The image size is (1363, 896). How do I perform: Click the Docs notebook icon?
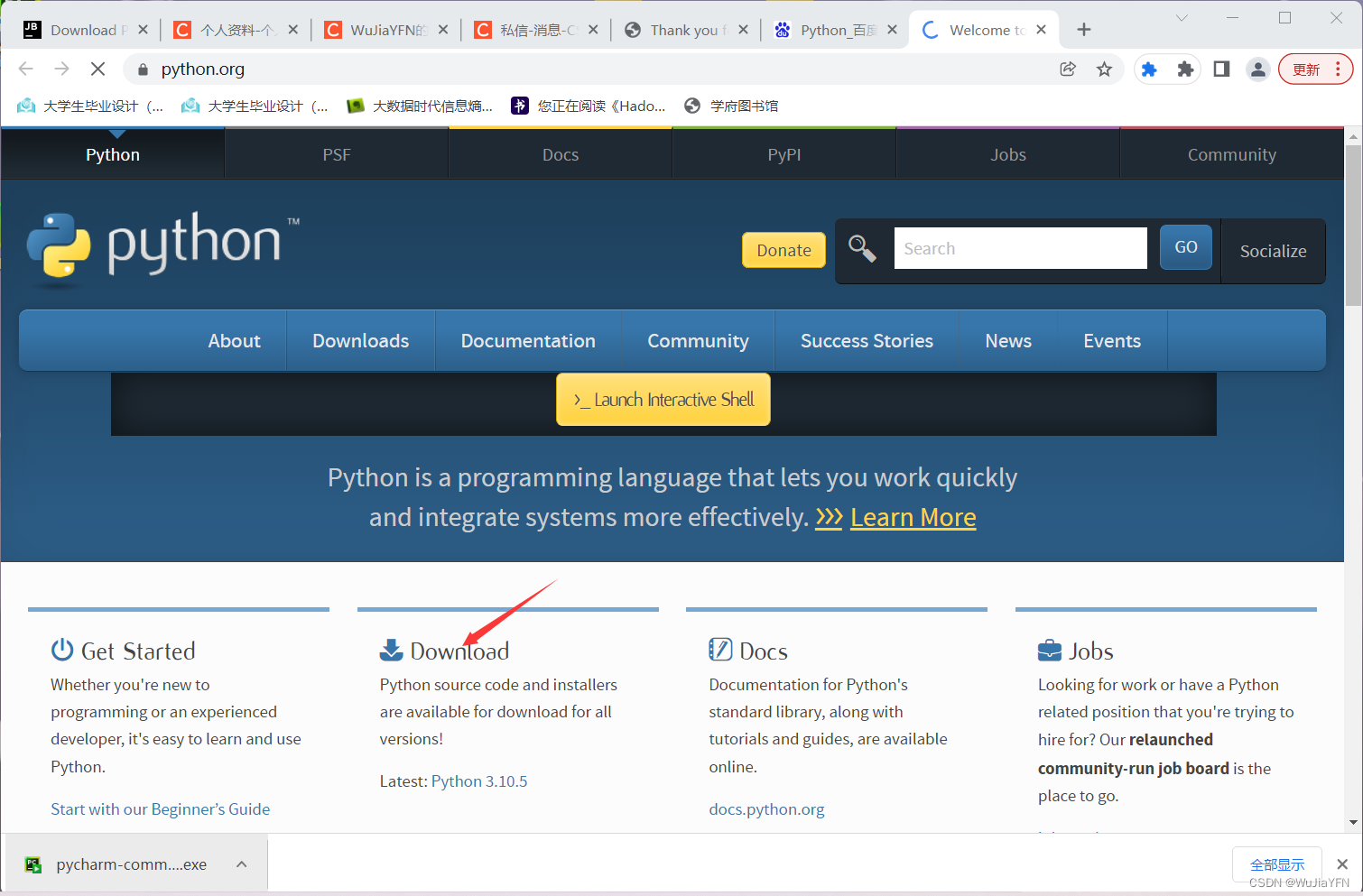point(720,650)
